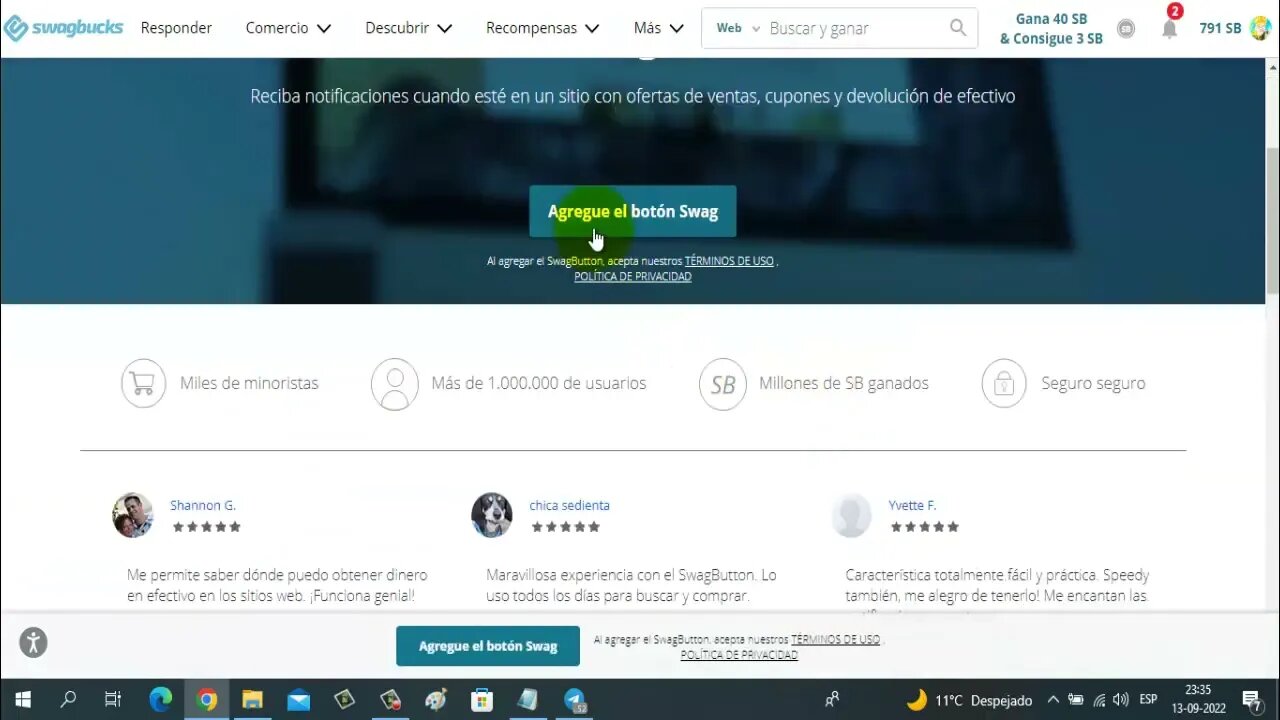The height and width of the screenshot is (720, 1280).
Task: Open volume control in system tray
Action: pos(1121,700)
